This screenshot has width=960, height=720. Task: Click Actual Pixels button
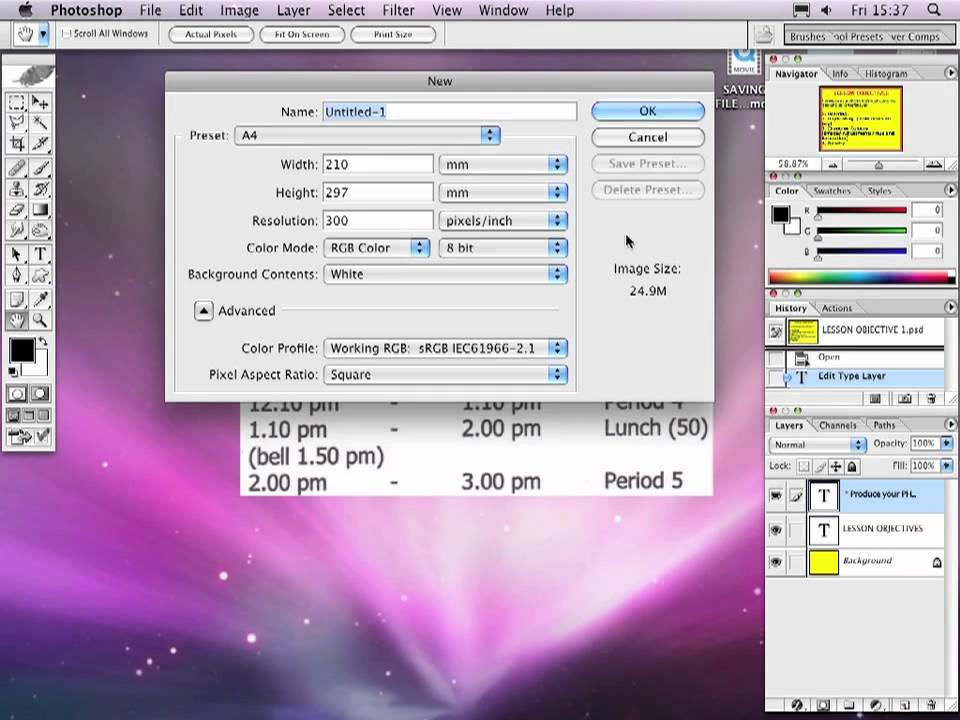[211, 34]
